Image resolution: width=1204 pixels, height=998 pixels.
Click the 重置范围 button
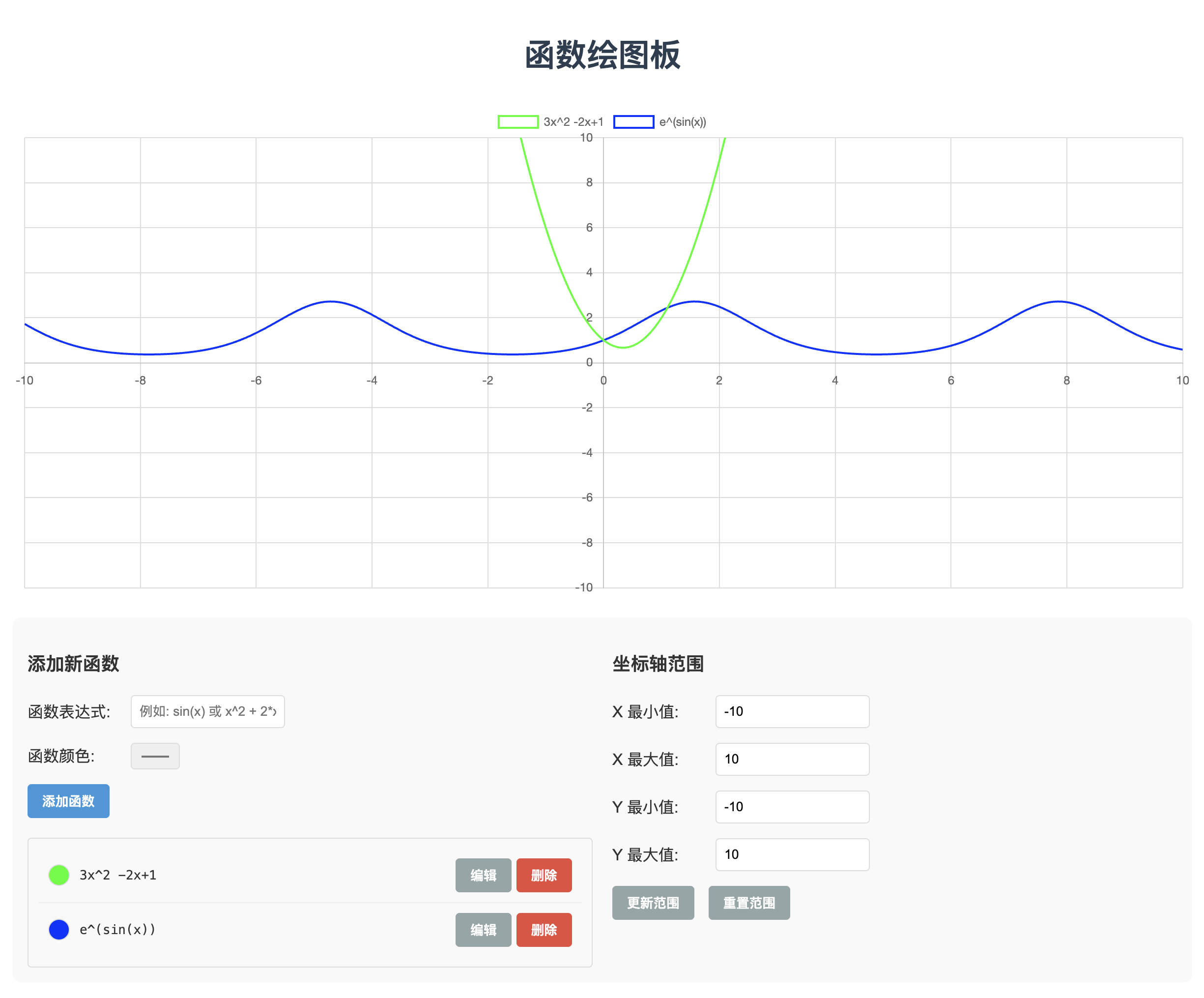click(x=749, y=903)
